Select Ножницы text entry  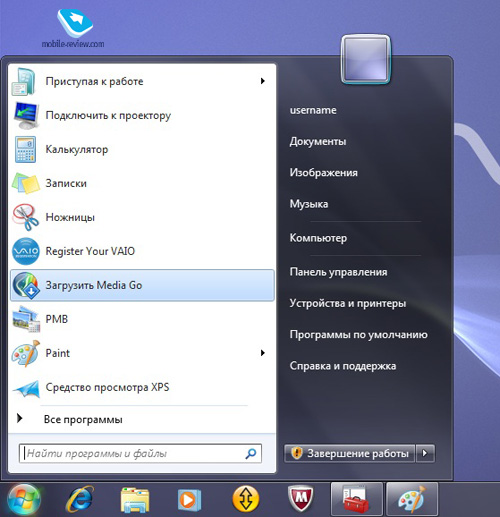[70, 217]
